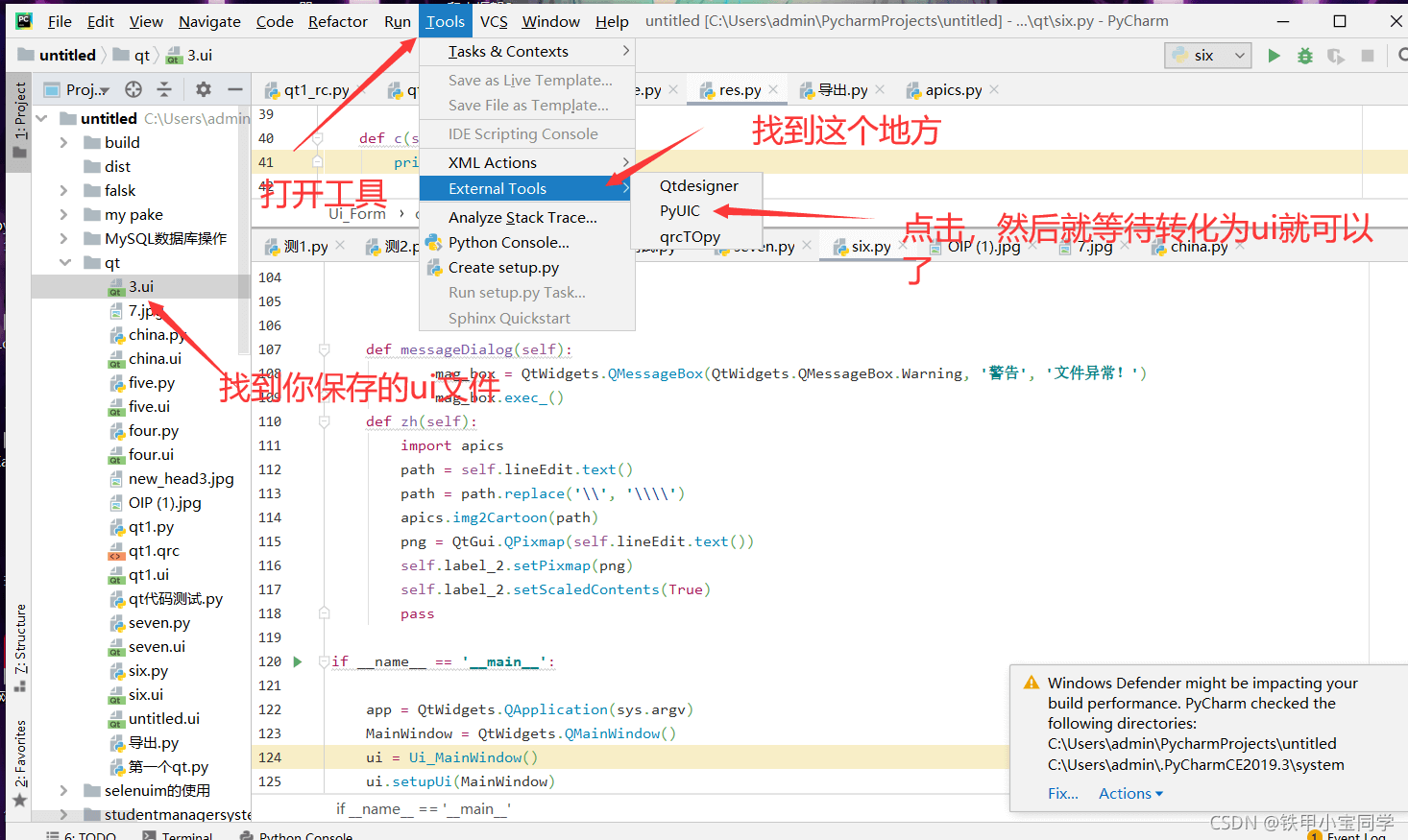1408x840 pixels.
Task: Open Actions dropdown in Defender notification
Action: pos(1130,794)
